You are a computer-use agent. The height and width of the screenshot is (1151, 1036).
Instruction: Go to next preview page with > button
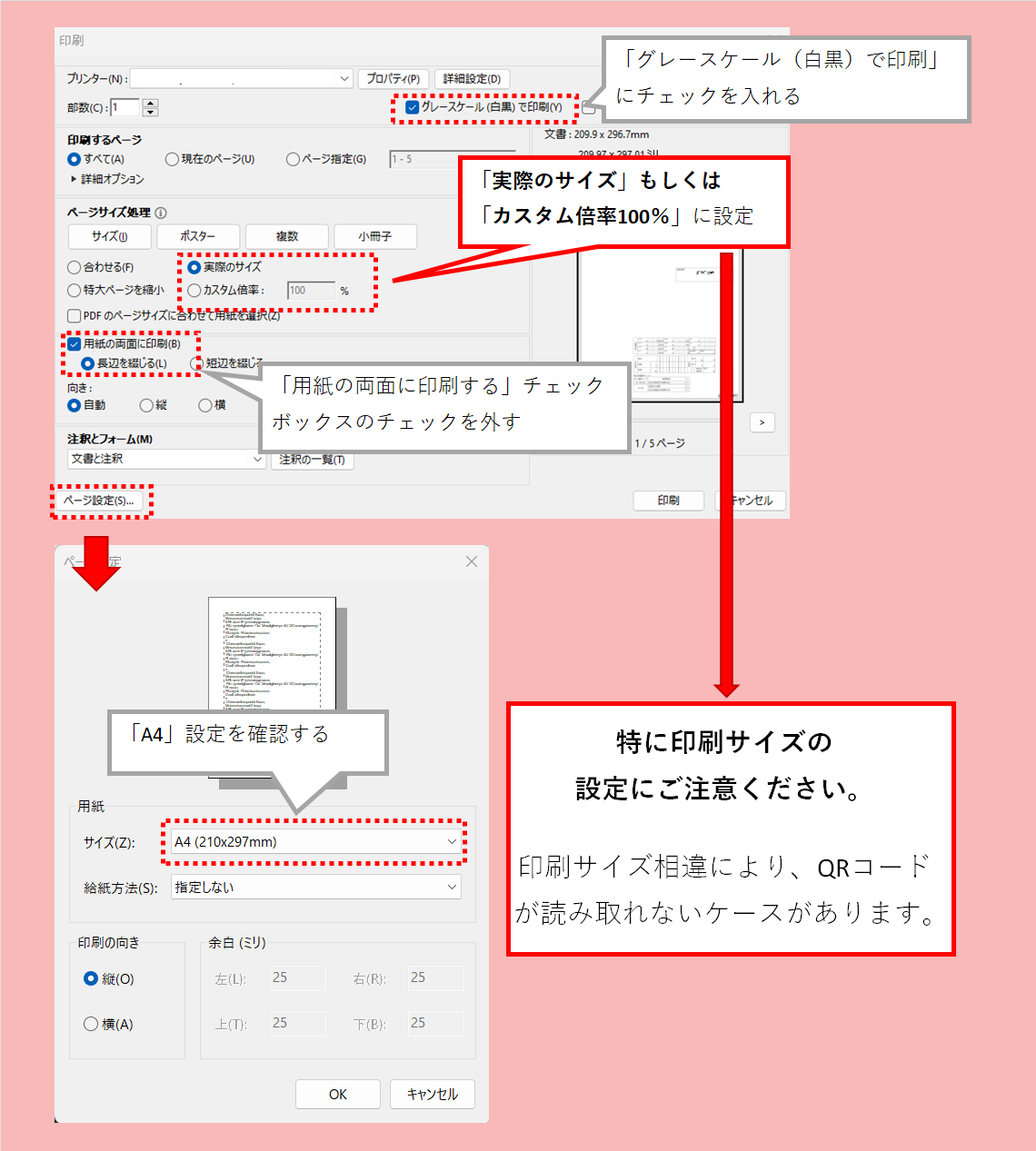tap(762, 422)
